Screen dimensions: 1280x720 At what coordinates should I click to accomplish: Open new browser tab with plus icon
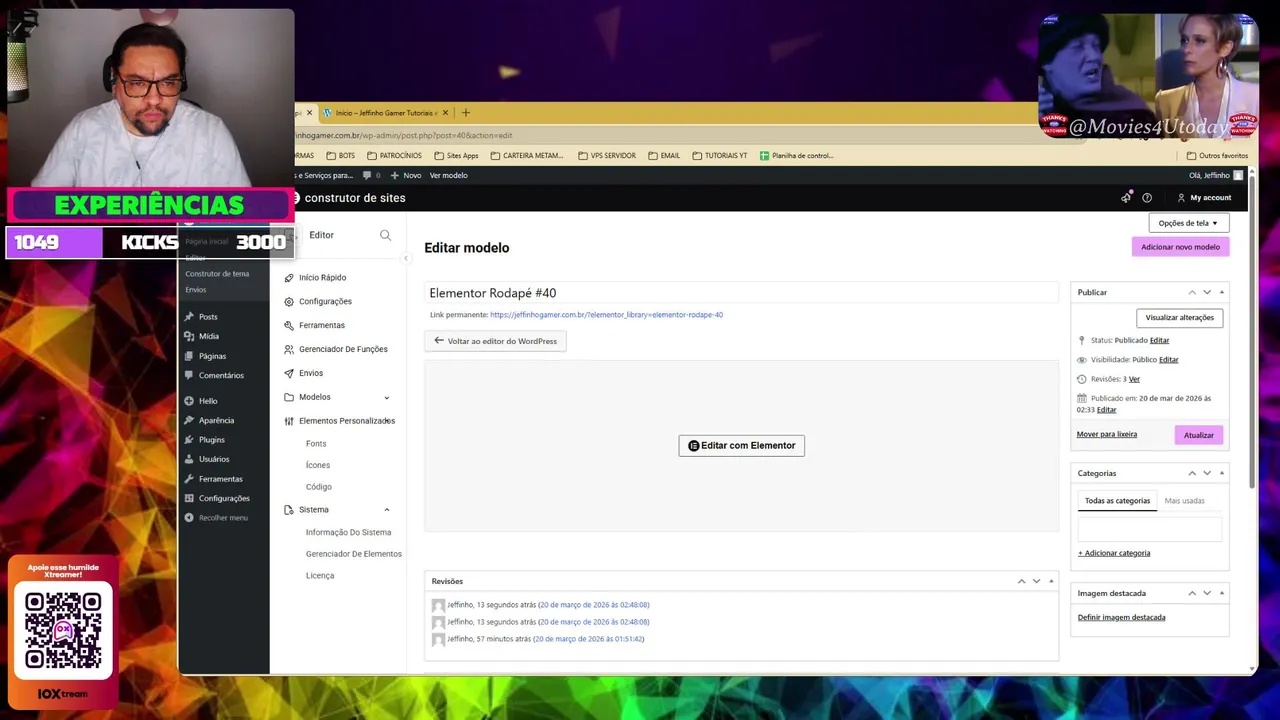[x=465, y=113]
